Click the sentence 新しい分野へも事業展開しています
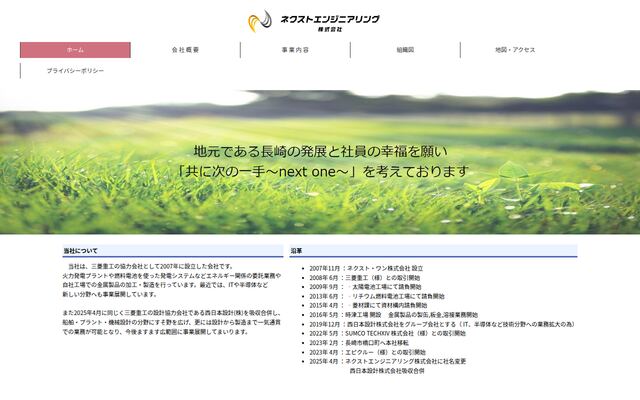The width and height of the screenshot is (640, 400). [x=110, y=294]
